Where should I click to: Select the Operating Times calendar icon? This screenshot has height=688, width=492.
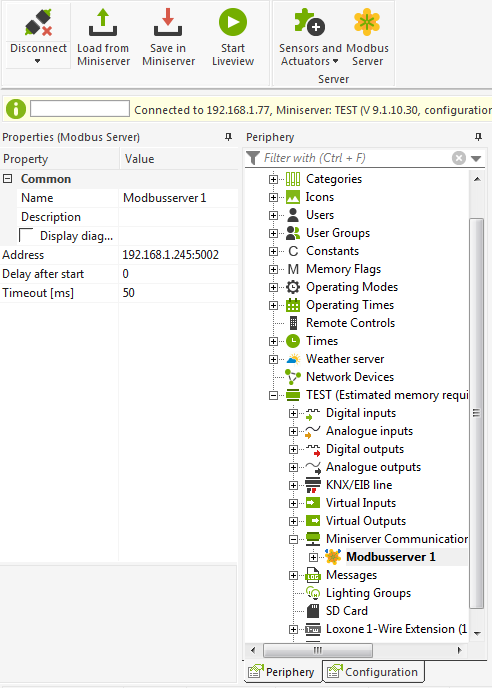point(293,305)
